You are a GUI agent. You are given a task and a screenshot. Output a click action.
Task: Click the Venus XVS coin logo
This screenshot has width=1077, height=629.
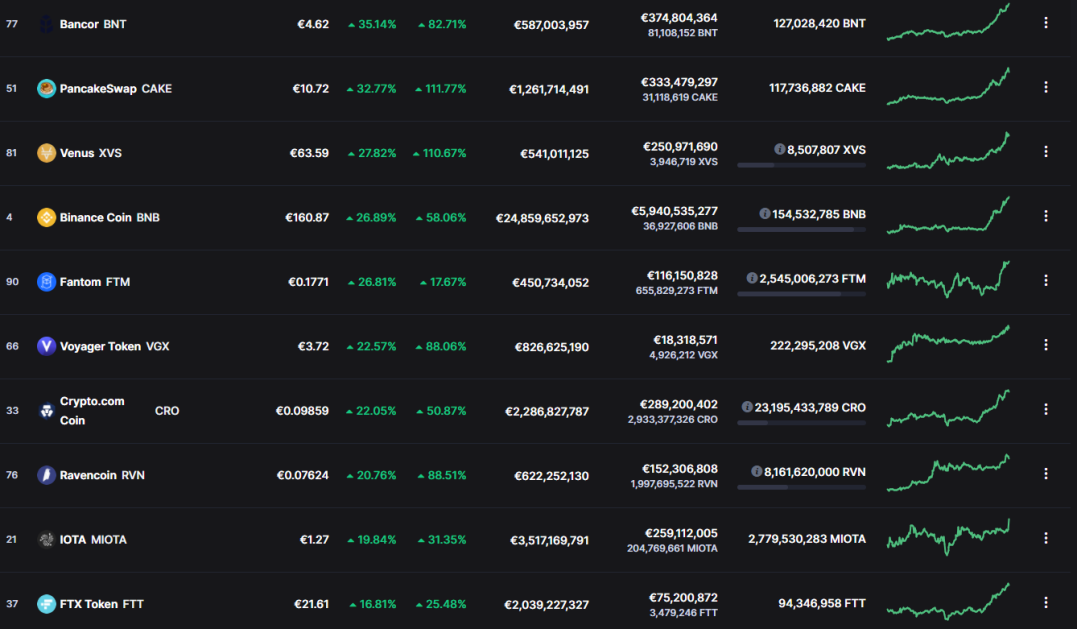46,153
